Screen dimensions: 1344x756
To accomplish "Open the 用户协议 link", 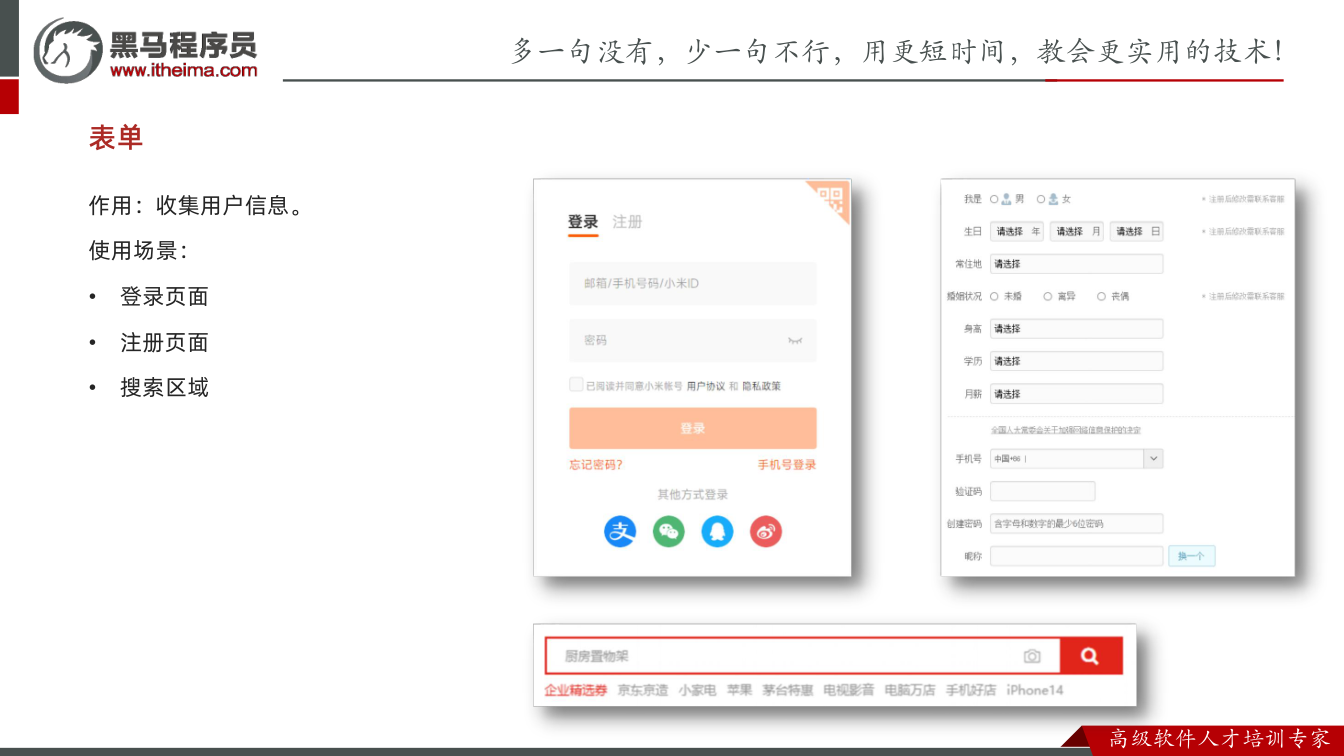I will pyautogui.click(x=705, y=386).
